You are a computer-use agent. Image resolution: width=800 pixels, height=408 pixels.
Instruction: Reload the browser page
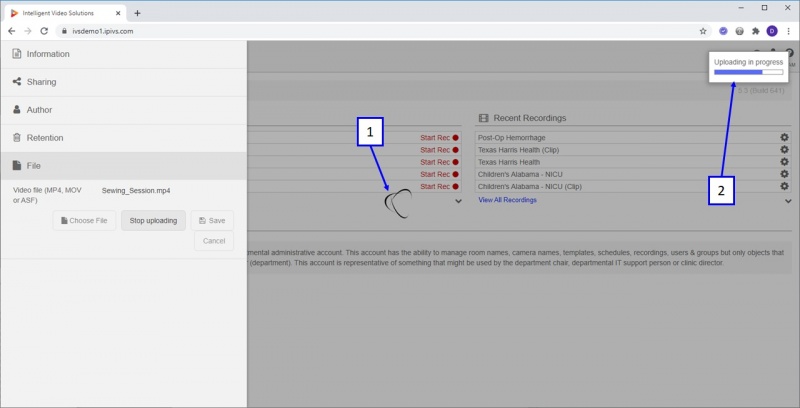[44, 31]
